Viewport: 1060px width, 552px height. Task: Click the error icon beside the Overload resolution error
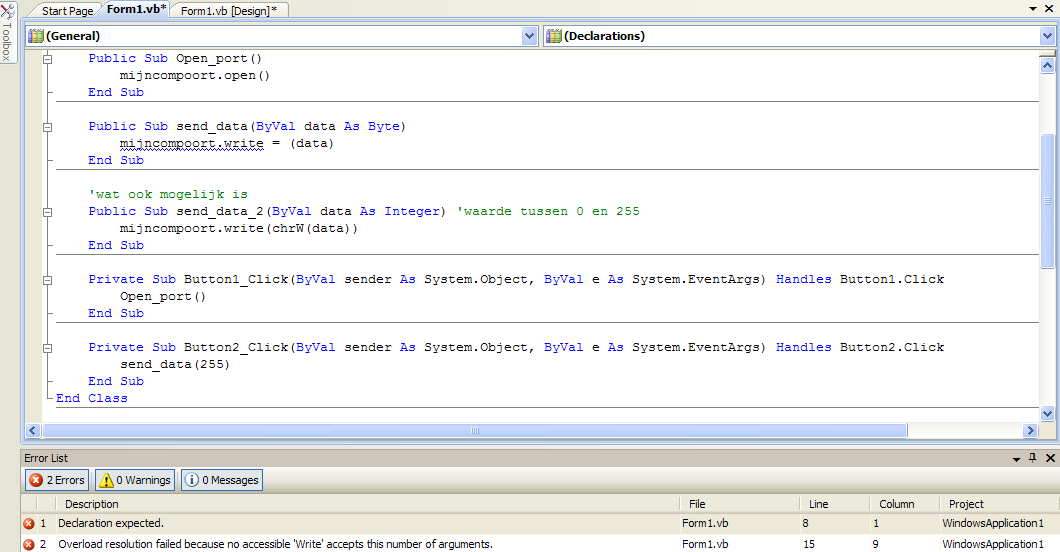28,544
